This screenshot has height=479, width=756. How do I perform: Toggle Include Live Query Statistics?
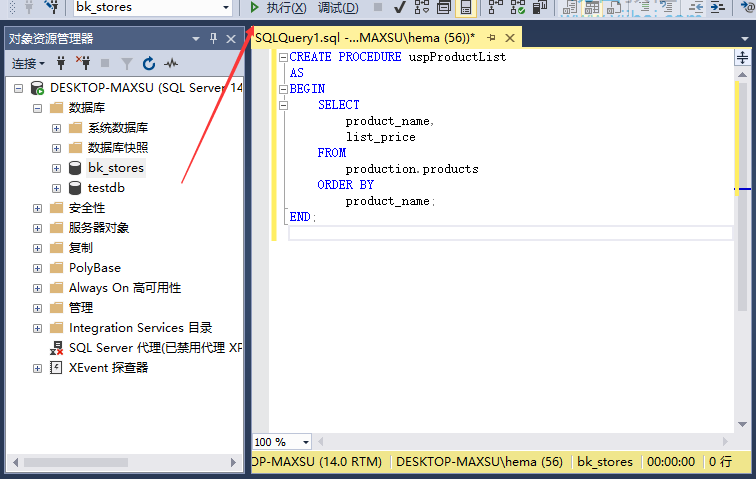click(x=518, y=7)
